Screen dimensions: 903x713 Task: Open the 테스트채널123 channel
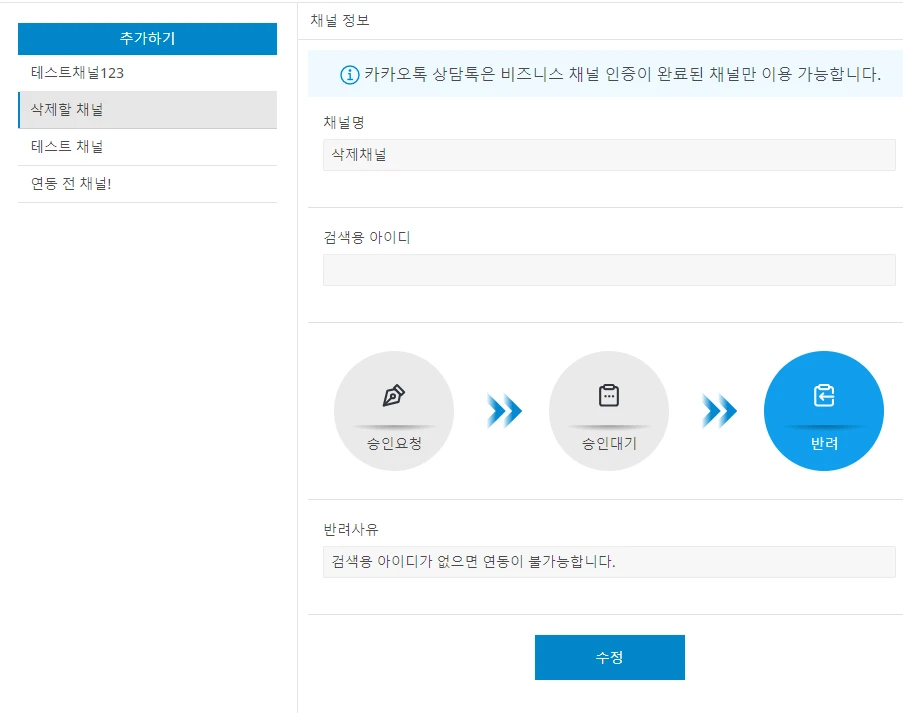point(146,74)
